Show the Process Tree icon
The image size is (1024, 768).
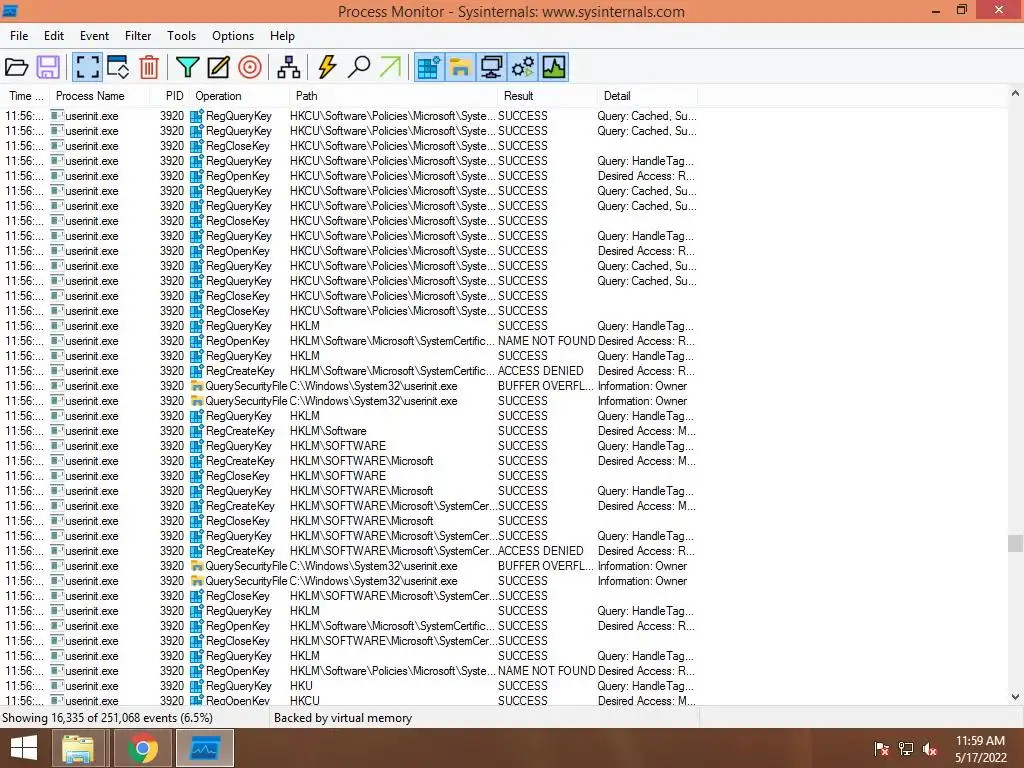(x=288, y=67)
